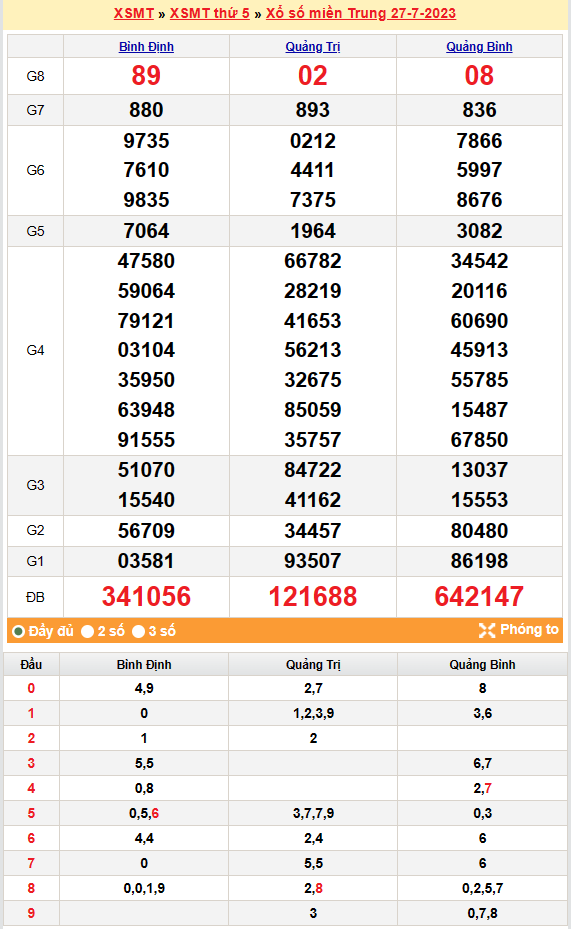
Task: Click G4 number 47580
Action: click(x=146, y=261)
